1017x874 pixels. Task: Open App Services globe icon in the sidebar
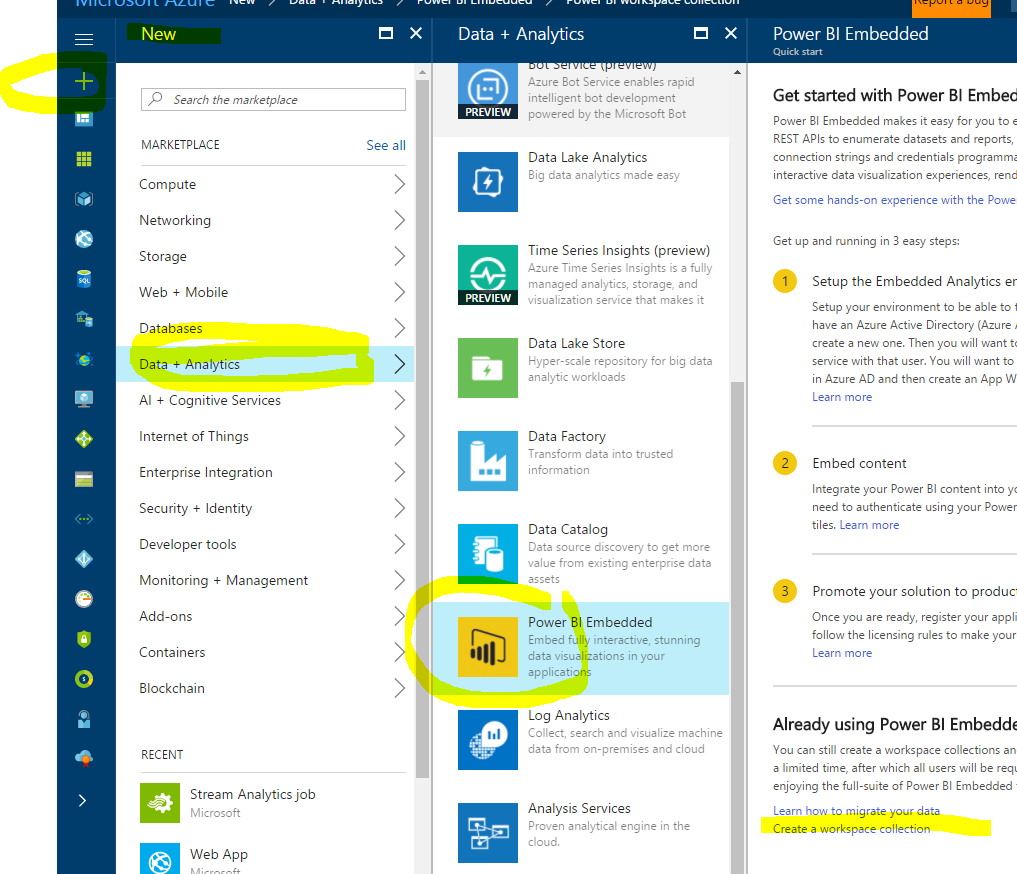84,239
